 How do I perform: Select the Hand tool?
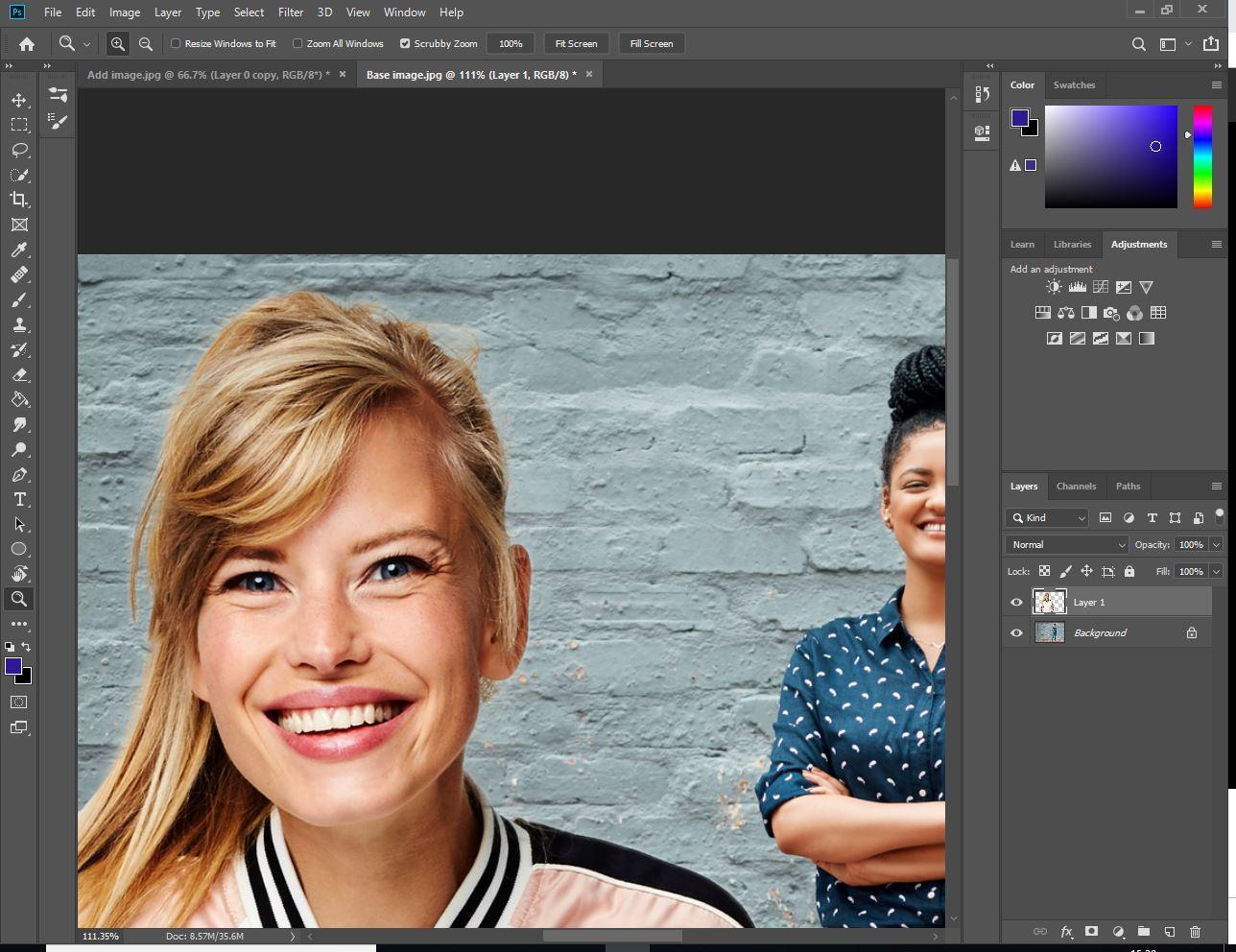pos(19,574)
